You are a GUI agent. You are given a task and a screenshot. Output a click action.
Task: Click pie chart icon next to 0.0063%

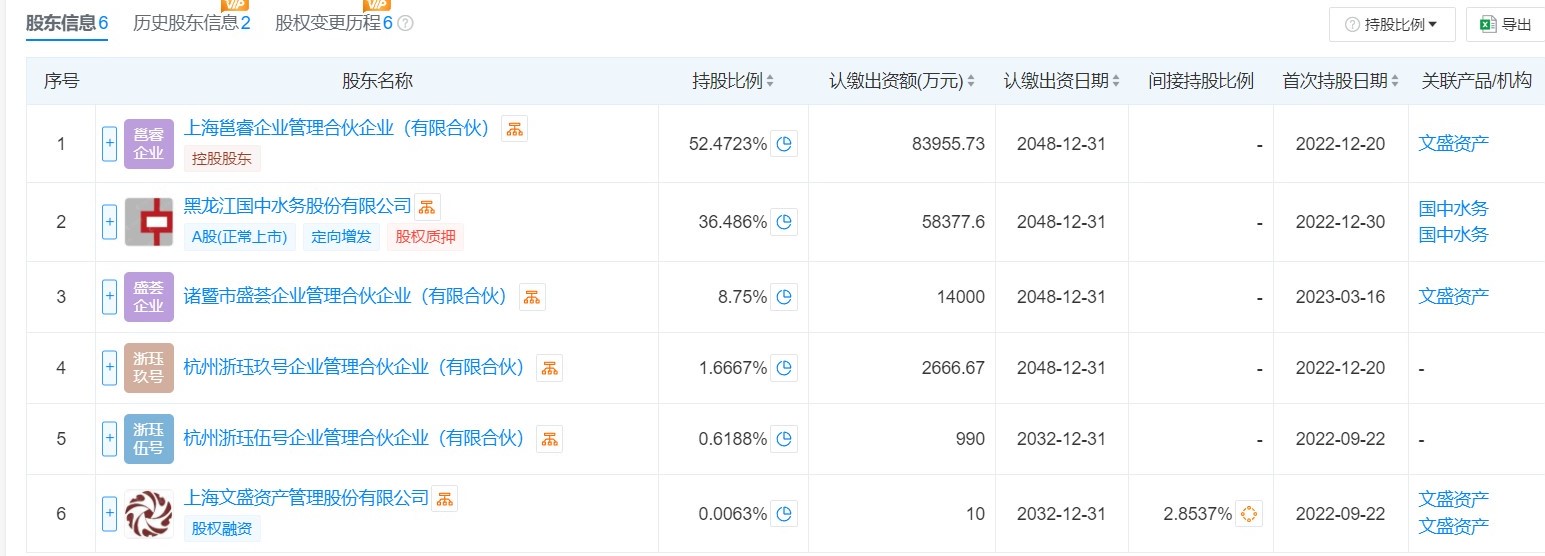coord(784,514)
